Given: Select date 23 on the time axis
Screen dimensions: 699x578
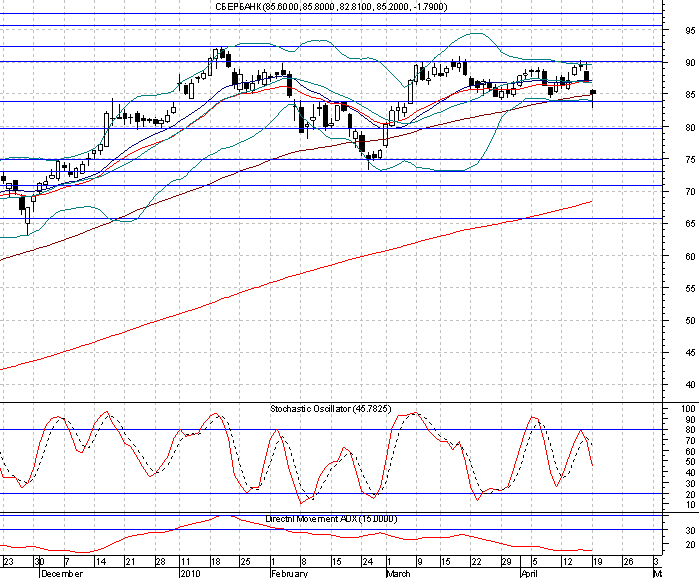Looking at the screenshot, I should tap(8, 562).
